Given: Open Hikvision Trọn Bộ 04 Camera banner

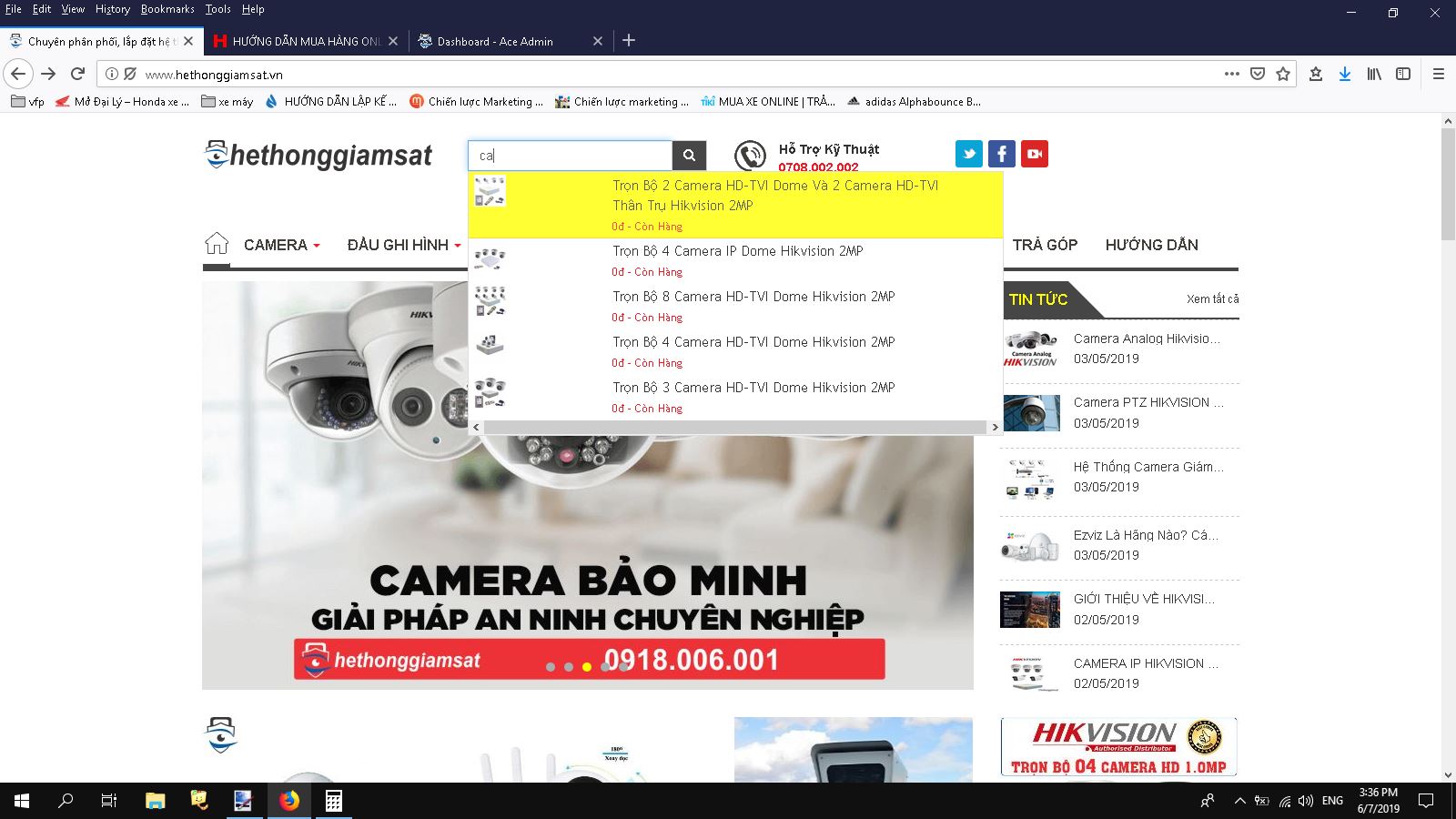Looking at the screenshot, I should tap(1118, 747).
